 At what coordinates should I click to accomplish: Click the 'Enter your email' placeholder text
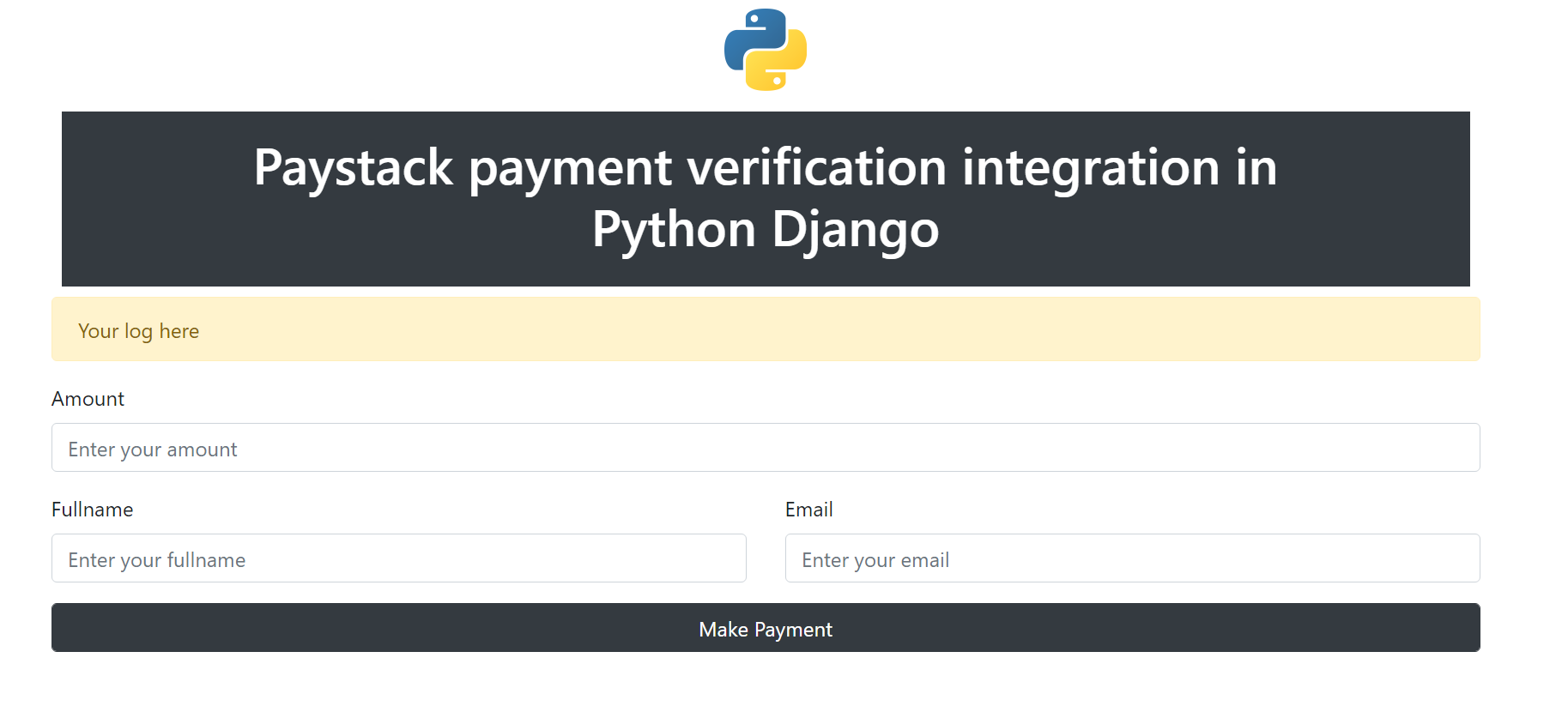pyautogui.click(x=875, y=560)
